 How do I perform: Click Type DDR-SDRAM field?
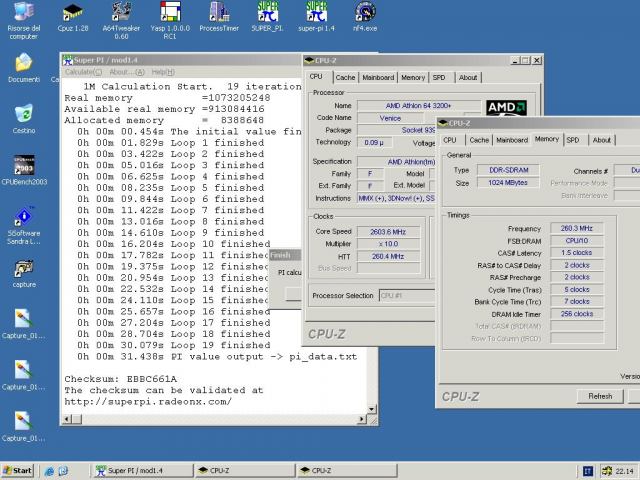[508, 170]
